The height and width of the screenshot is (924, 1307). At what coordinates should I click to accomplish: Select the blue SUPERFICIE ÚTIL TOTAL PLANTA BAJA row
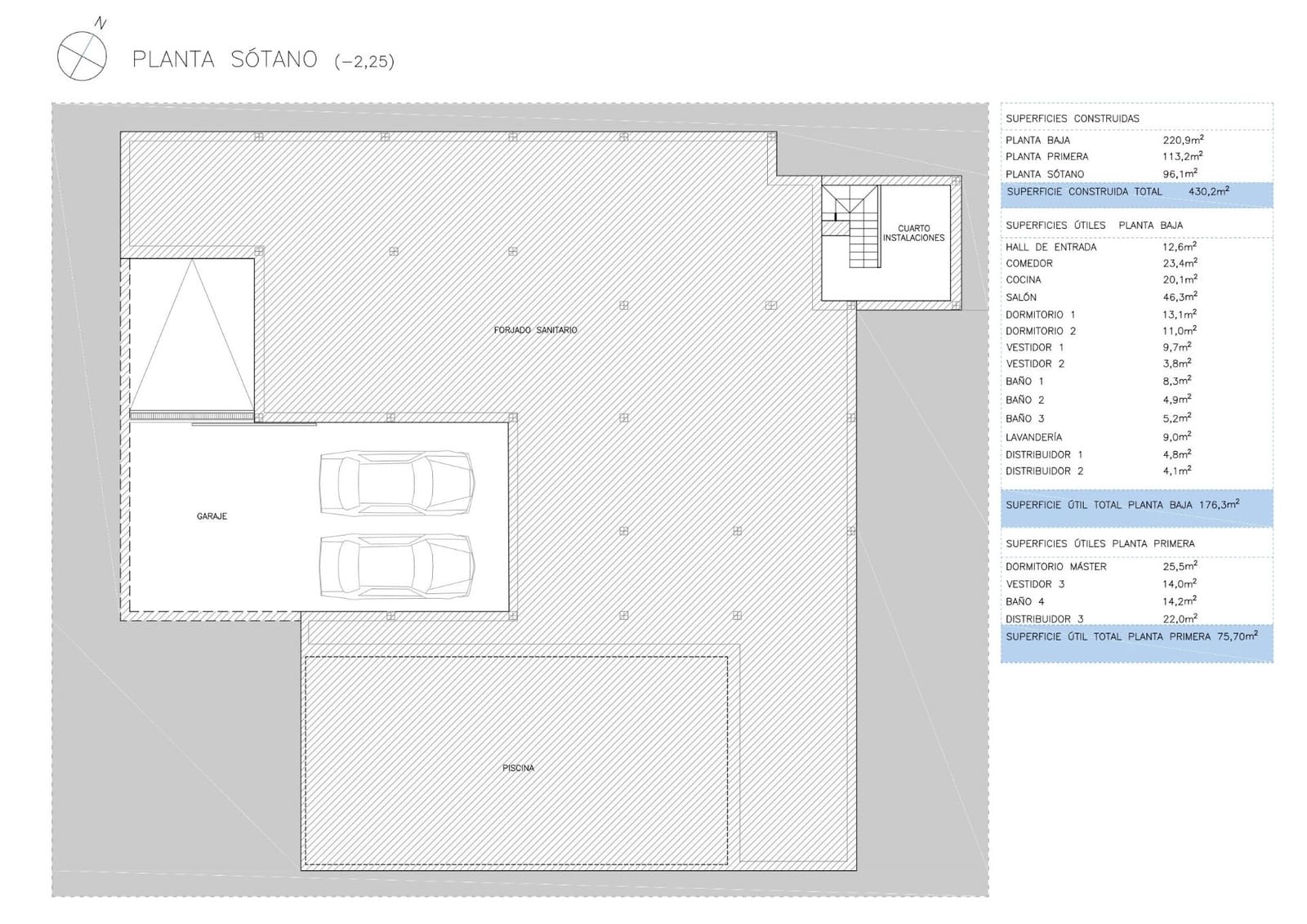click(x=1135, y=506)
